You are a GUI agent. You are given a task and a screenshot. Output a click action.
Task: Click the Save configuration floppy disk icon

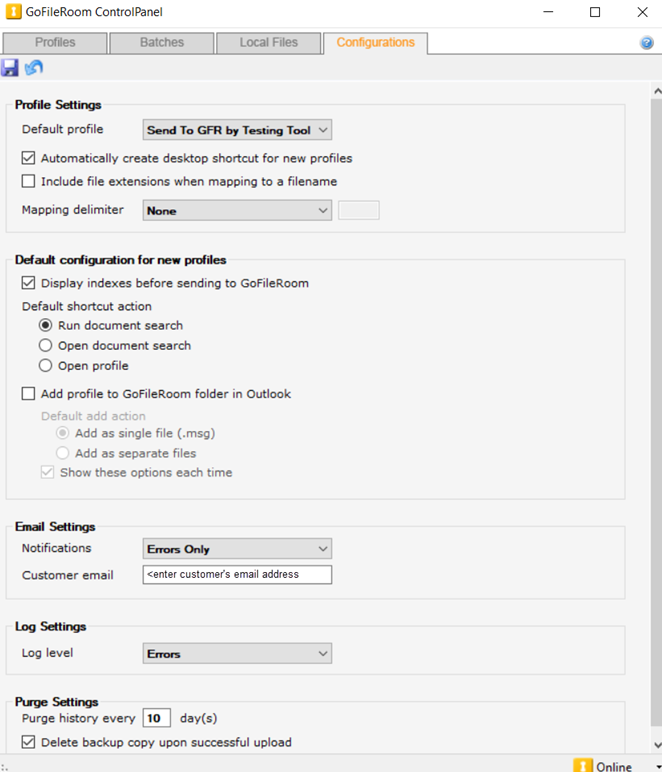click(x=10, y=68)
